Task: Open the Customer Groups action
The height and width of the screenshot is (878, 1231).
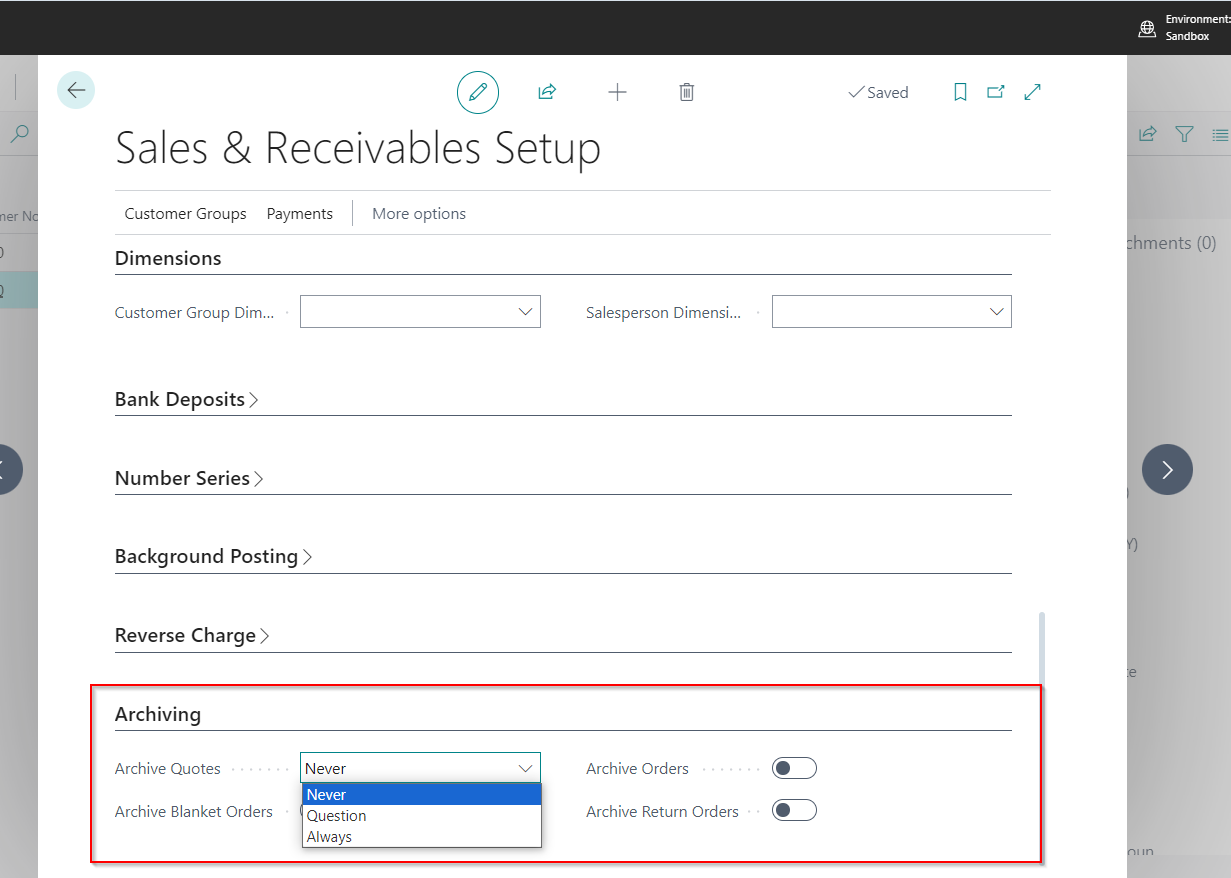Action: 185,214
